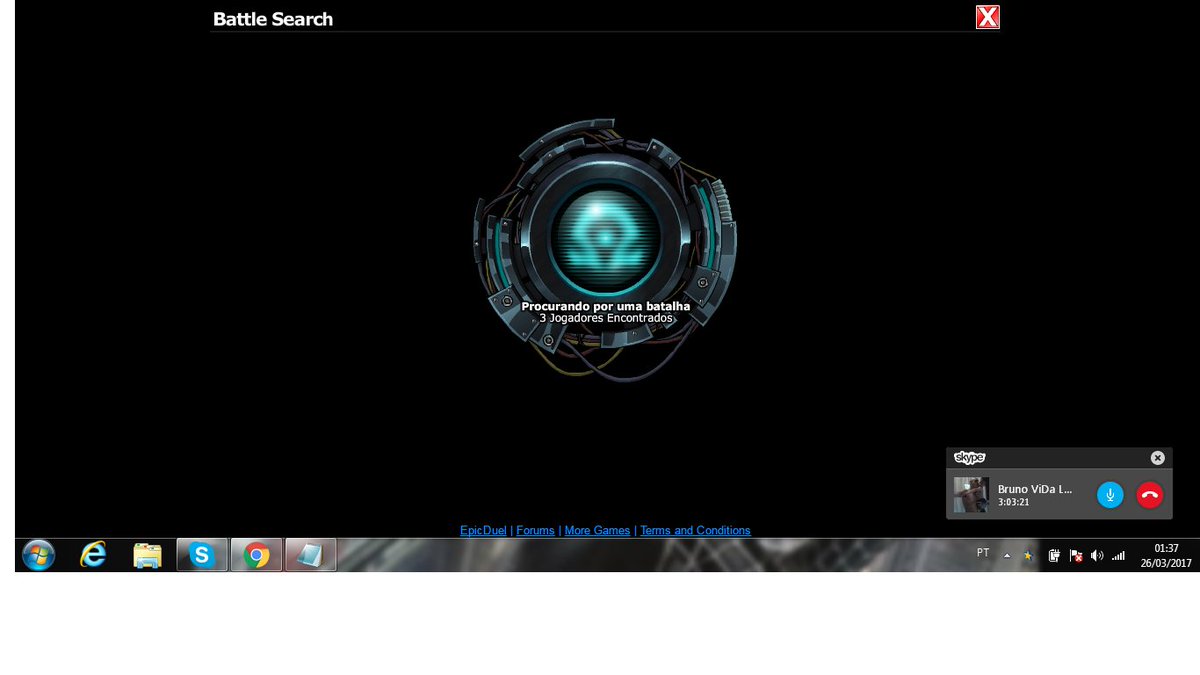The height and width of the screenshot is (675, 1200).
Task: Open power plug tray icon
Action: 1054,555
